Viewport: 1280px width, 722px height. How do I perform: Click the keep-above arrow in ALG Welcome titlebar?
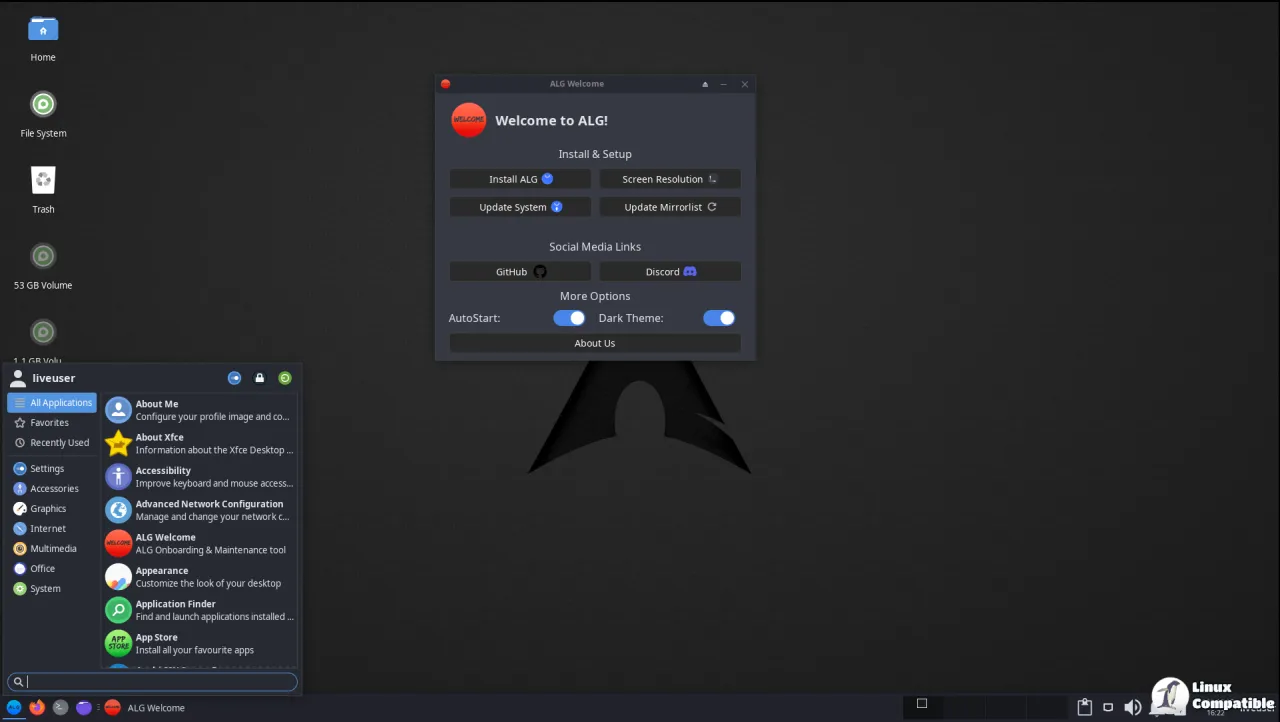[x=705, y=84]
